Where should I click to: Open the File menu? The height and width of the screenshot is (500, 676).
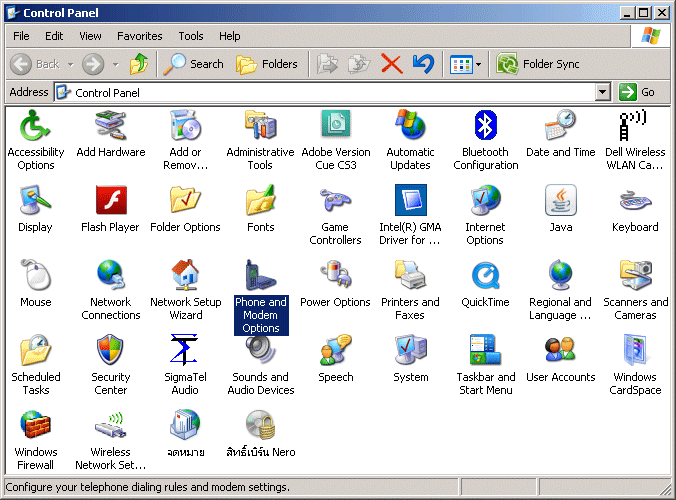(21, 36)
